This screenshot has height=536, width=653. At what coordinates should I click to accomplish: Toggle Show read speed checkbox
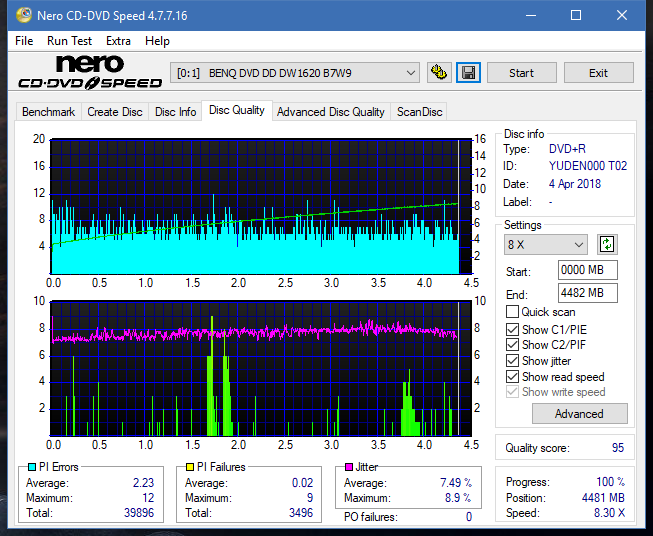pos(512,376)
